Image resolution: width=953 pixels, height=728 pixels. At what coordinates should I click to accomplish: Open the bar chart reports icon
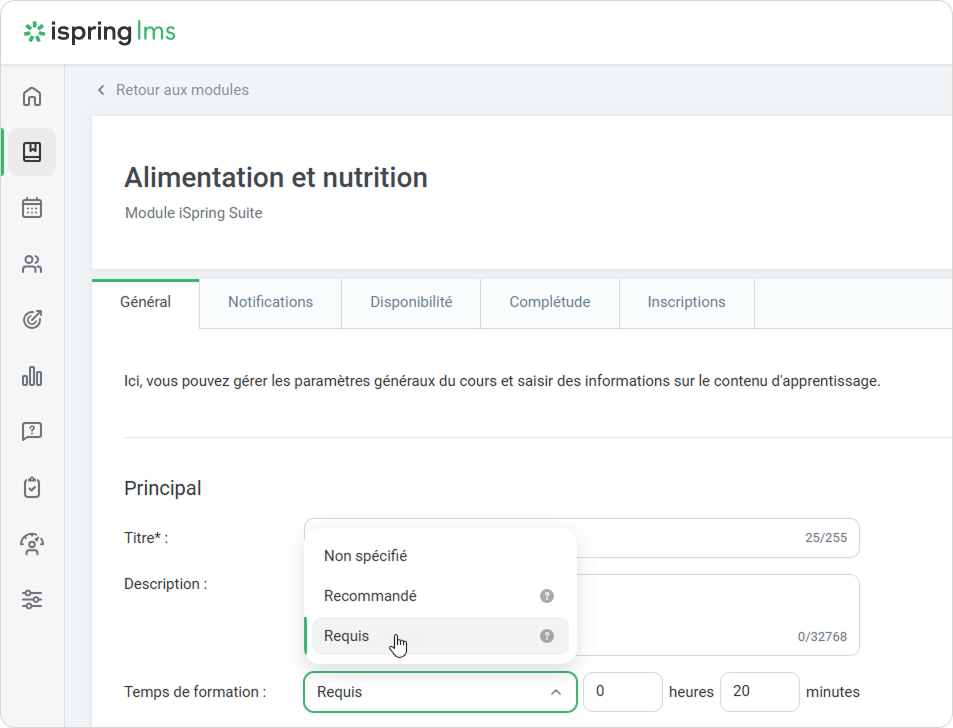coord(32,376)
